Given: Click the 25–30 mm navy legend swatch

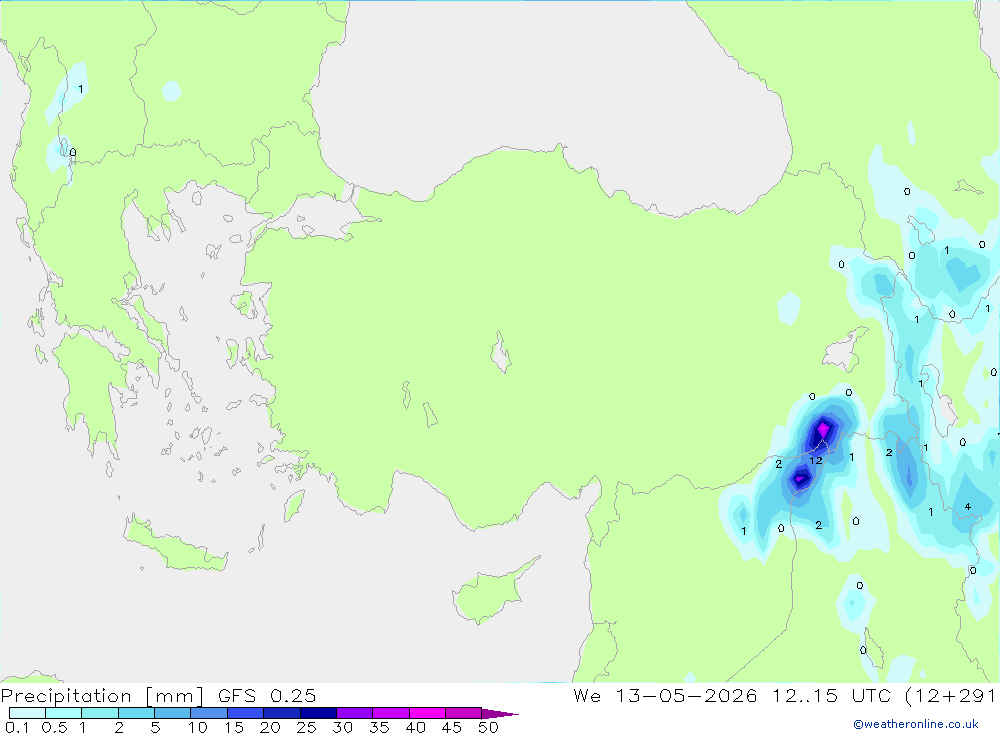Looking at the screenshot, I should [x=318, y=713].
